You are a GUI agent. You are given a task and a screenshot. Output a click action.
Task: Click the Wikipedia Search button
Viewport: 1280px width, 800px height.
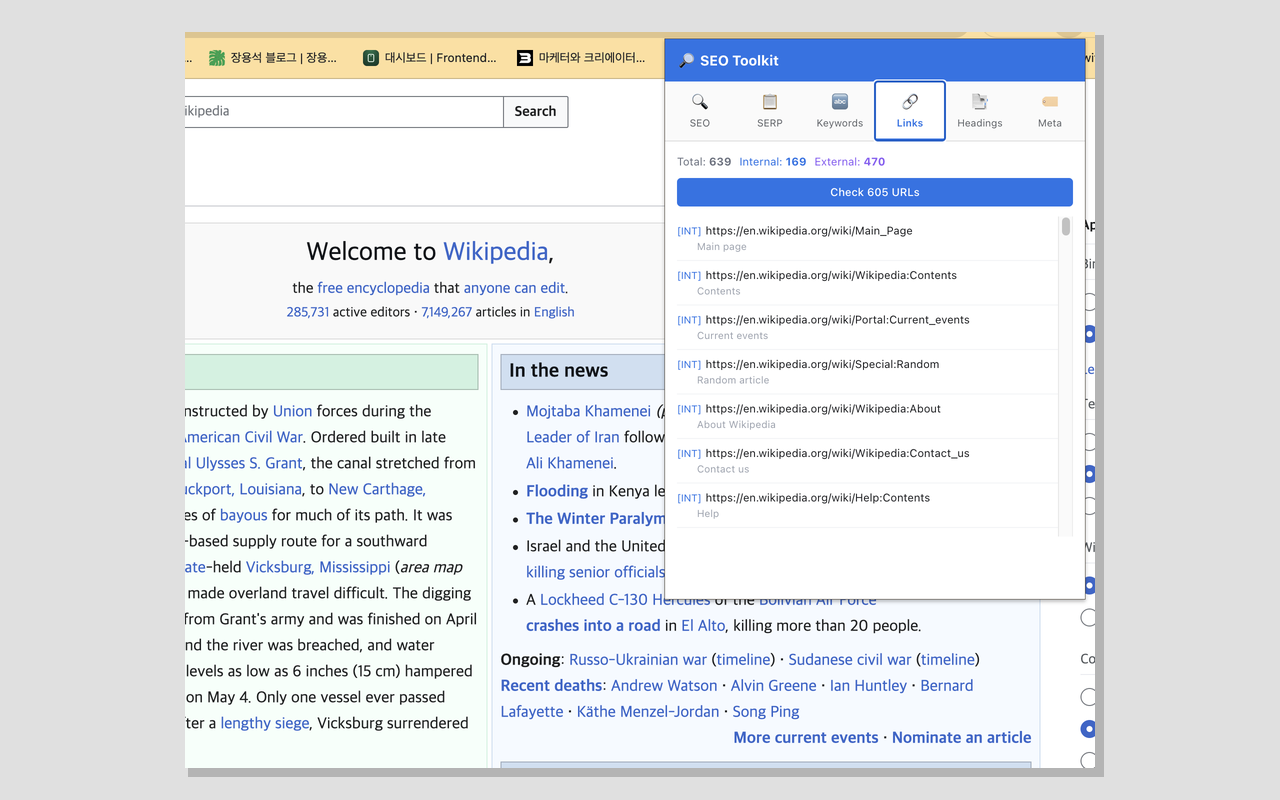[x=535, y=112]
